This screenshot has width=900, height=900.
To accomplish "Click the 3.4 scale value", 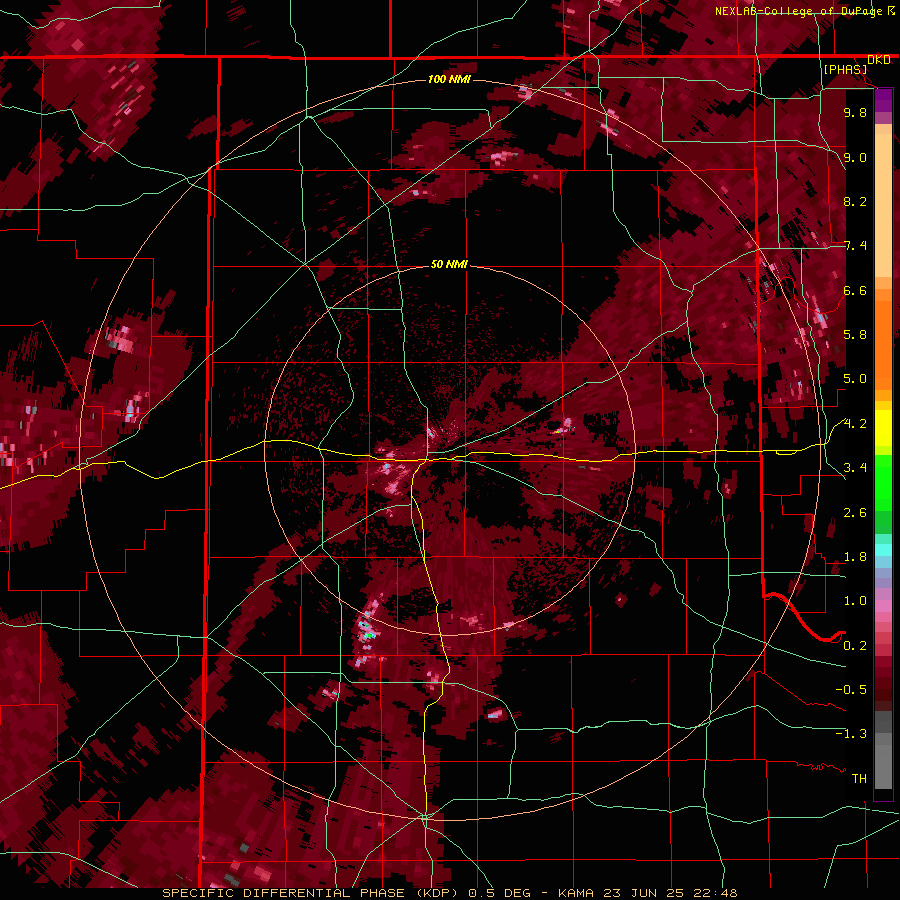I will coord(855,468).
